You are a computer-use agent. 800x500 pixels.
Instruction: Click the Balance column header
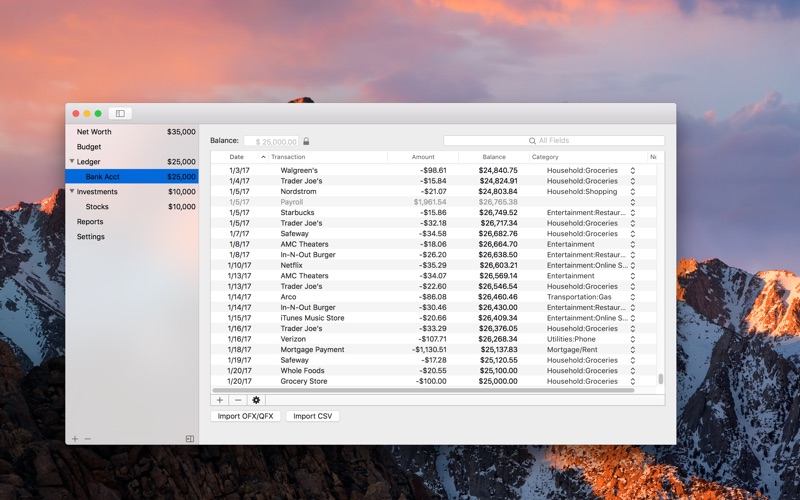(494, 157)
